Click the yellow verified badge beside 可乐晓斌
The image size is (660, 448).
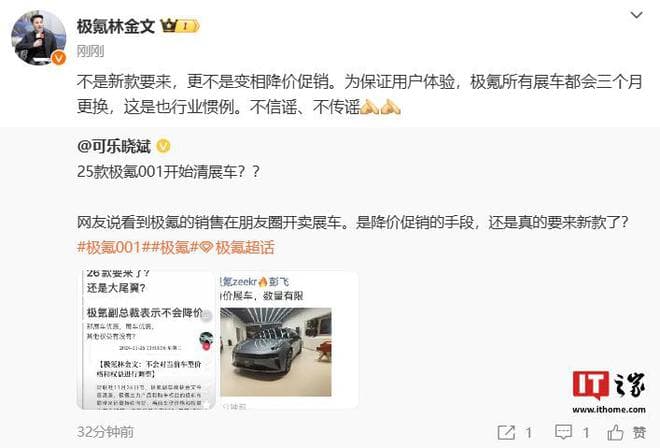pyautogui.click(x=163, y=146)
